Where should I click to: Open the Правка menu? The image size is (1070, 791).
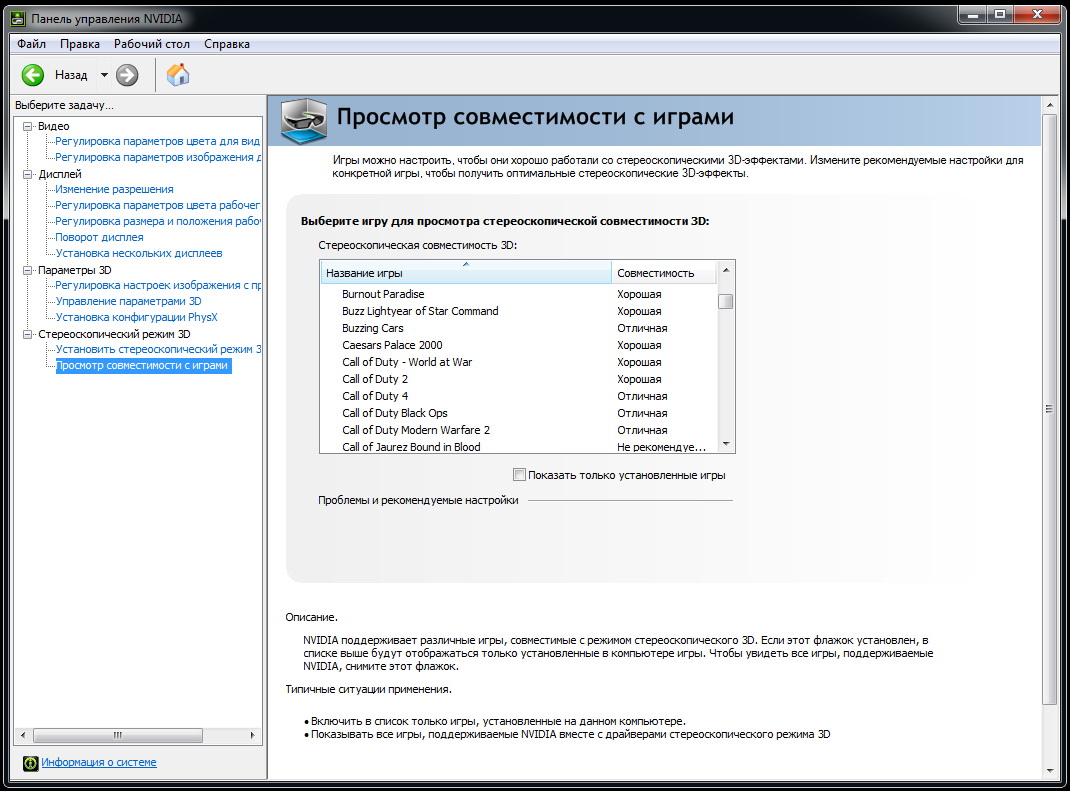[80, 44]
